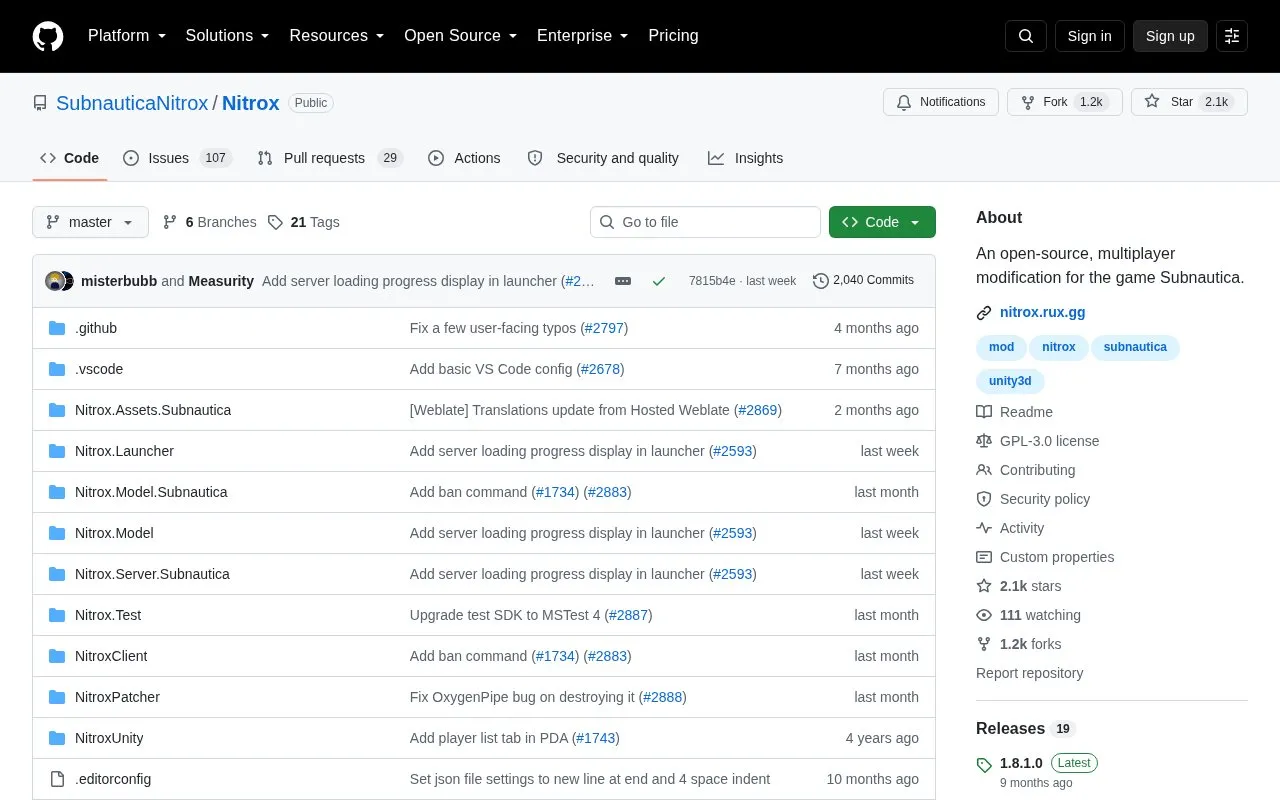Switch to the Issues tab
The width and height of the screenshot is (1280, 800).
[x=177, y=158]
